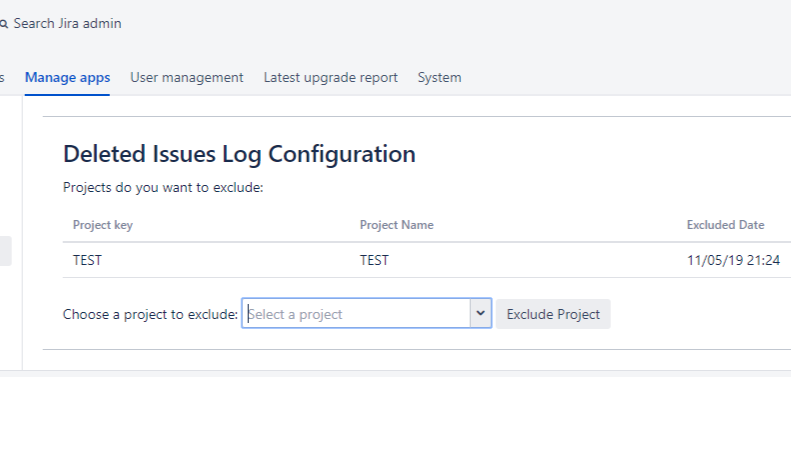Click the Deleted Issues Log Configuration heading
791x450 pixels.
point(239,154)
